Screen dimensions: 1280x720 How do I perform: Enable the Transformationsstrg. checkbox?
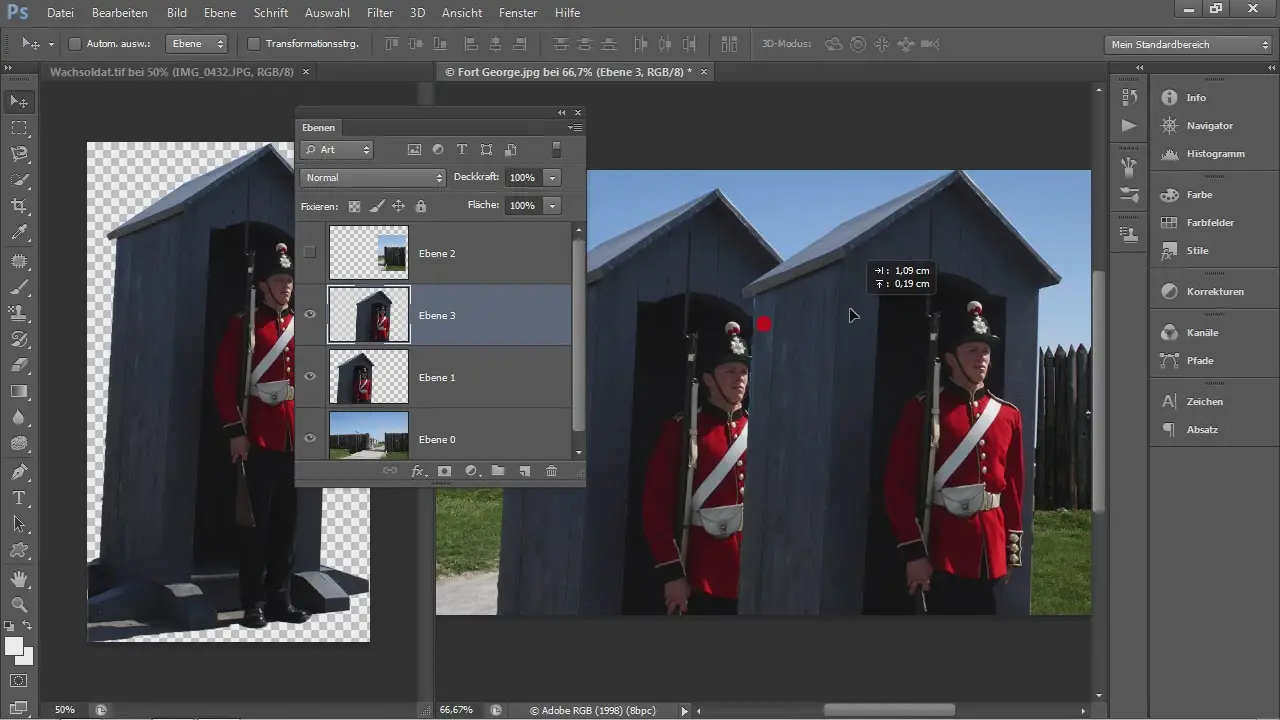tap(253, 44)
